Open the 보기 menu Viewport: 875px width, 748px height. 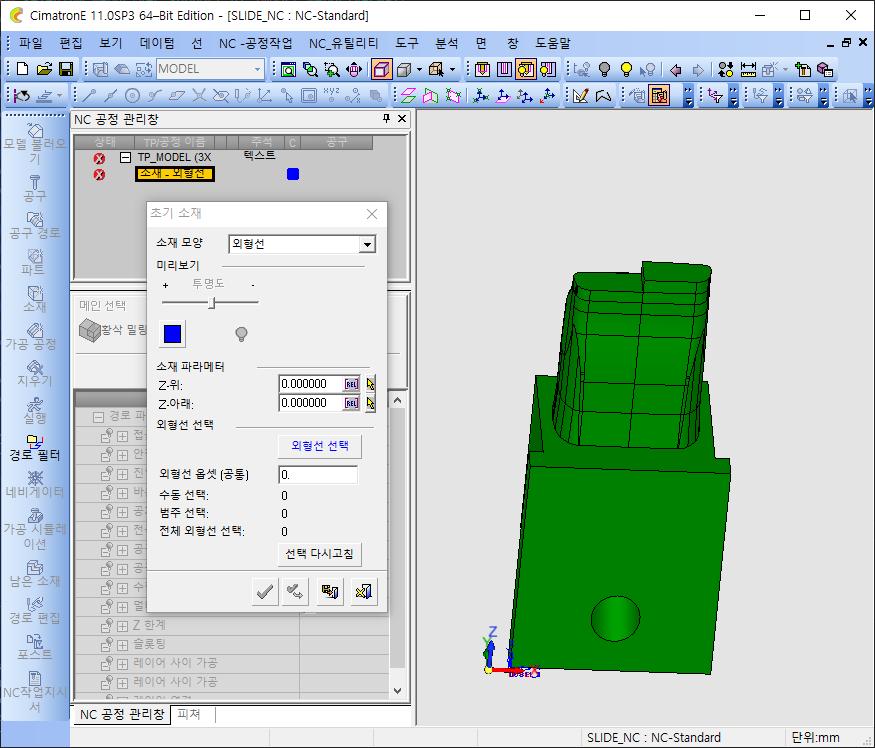pyautogui.click(x=111, y=43)
